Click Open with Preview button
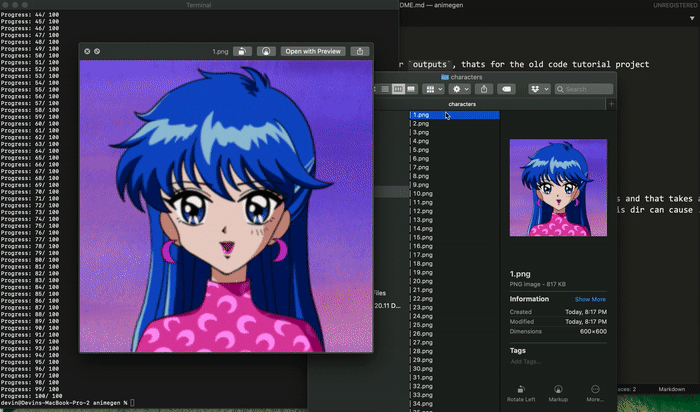 pyautogui.click(x=312, y=51)
